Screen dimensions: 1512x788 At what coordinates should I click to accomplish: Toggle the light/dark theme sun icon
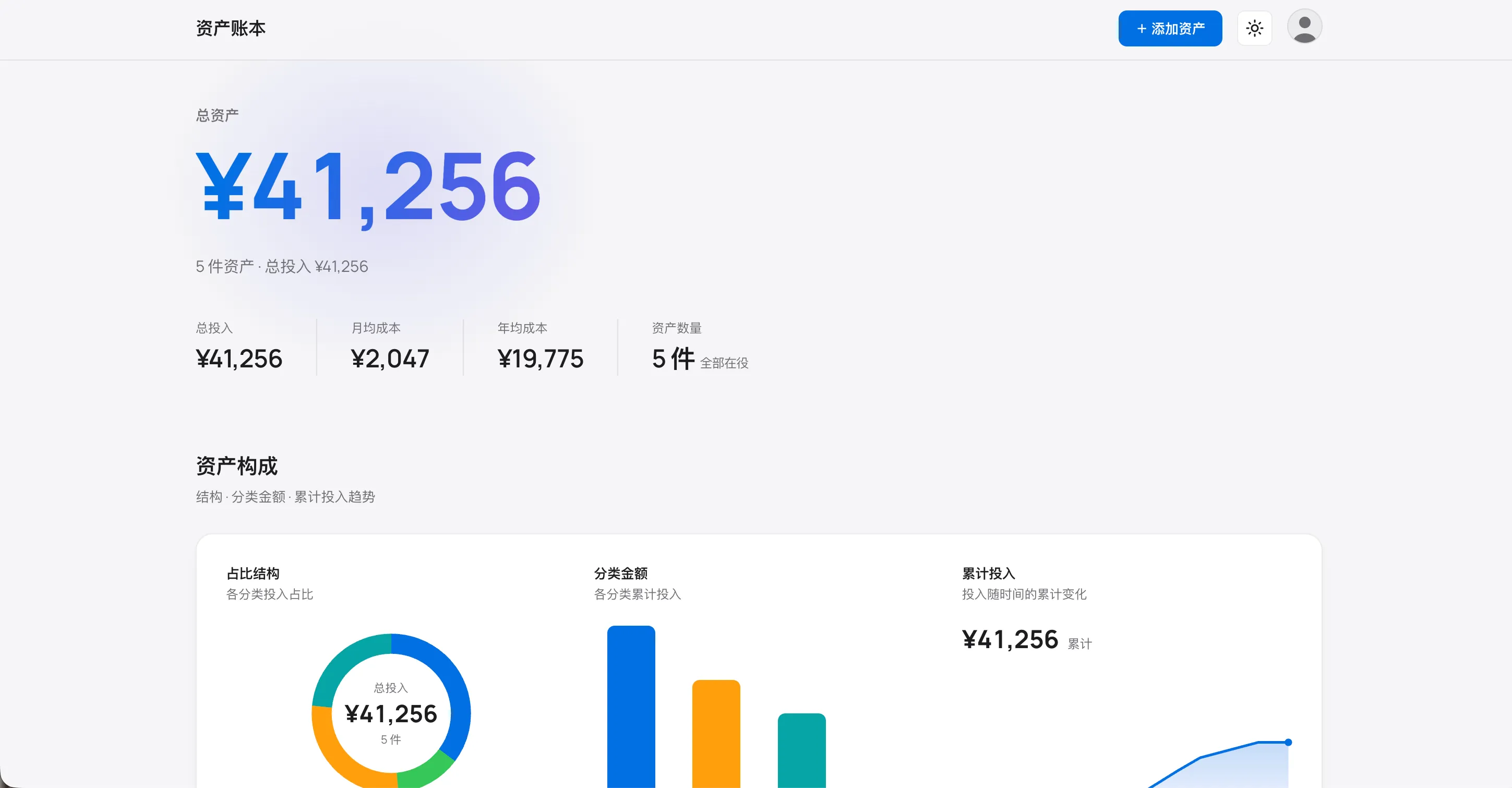pos(1254,28)
